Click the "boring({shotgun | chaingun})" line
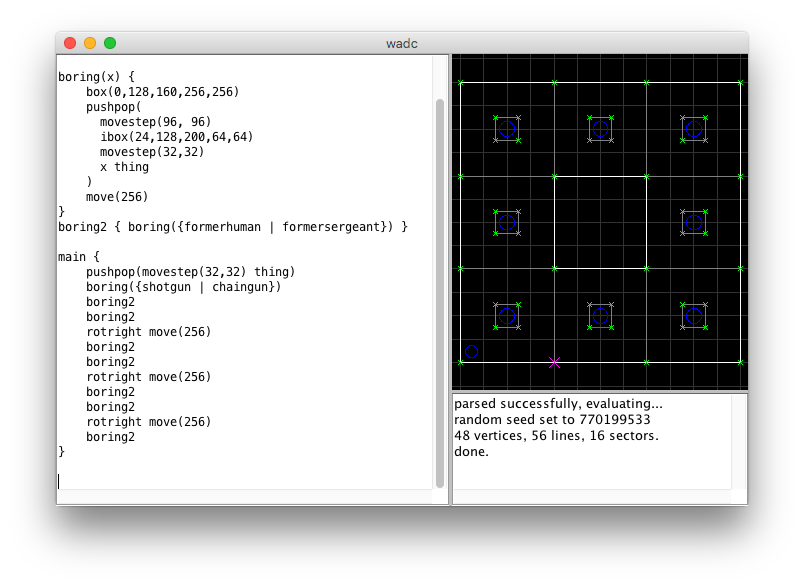The width and height of the screenshot is (804, 586). coord(184,287)
